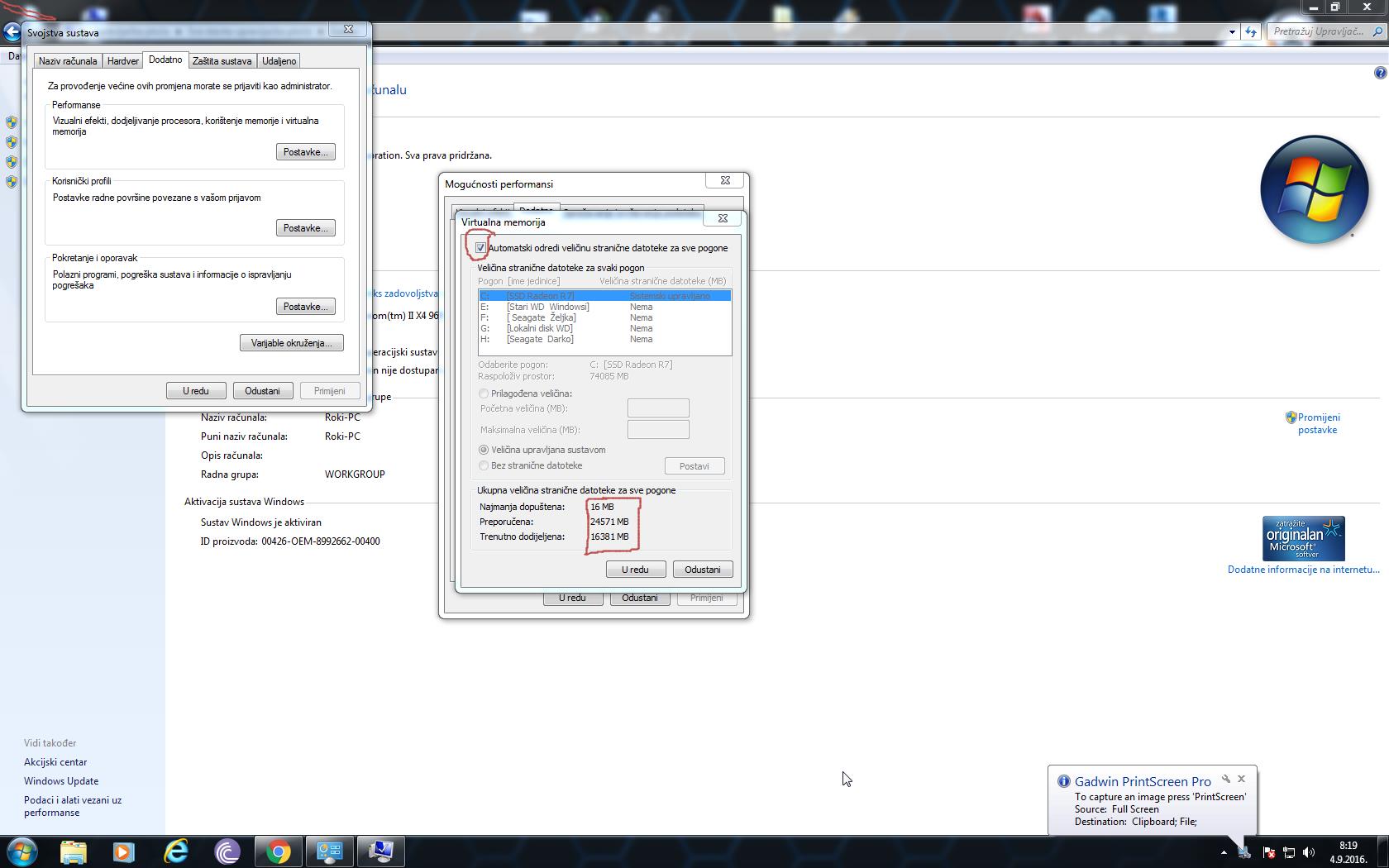
Task: Click the Control Panel back arrow
Action: click(12, 32)
